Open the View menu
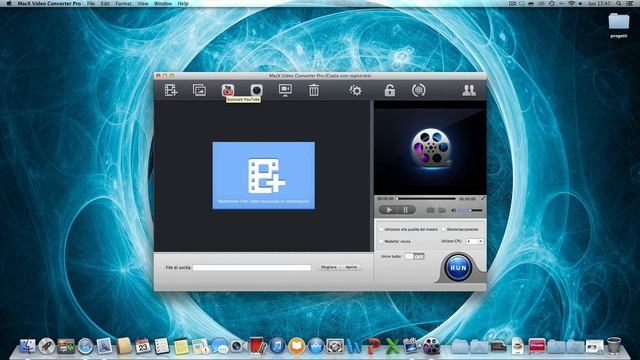640x360 pixels. click(142, 3)
